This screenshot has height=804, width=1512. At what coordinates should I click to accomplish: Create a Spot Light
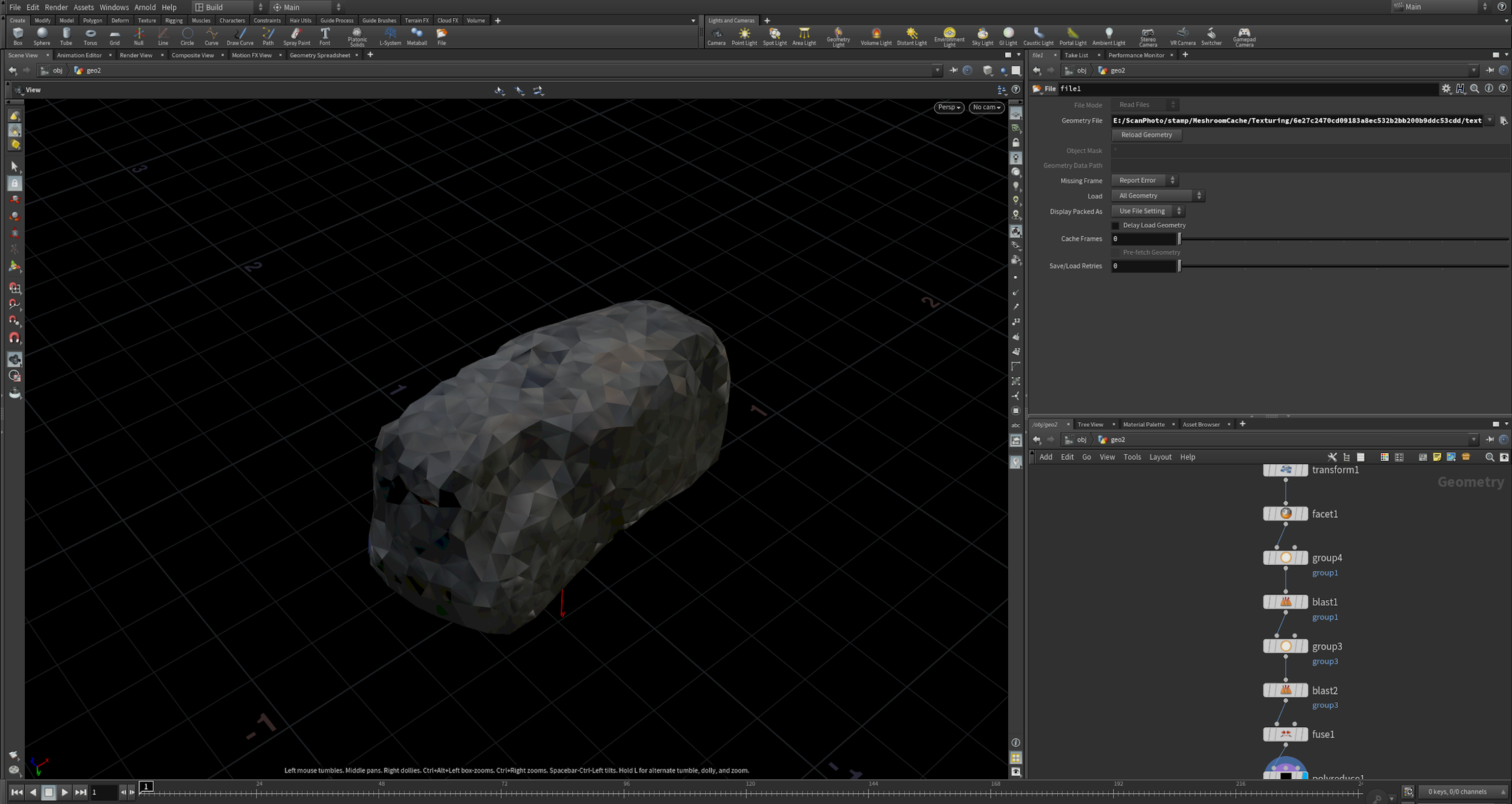coord(774,36)
